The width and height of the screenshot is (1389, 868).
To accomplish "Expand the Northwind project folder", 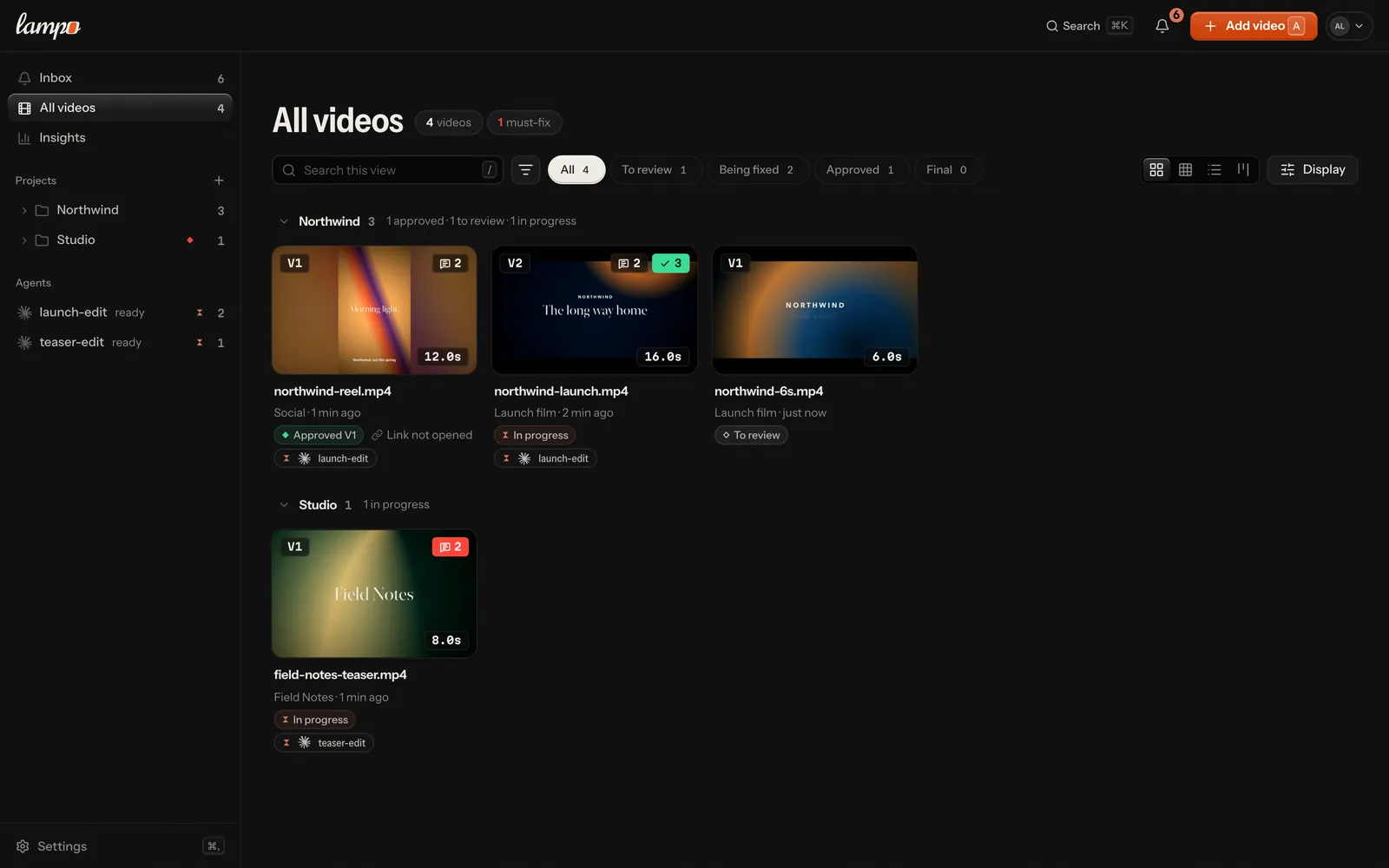I will click(24, 210).
